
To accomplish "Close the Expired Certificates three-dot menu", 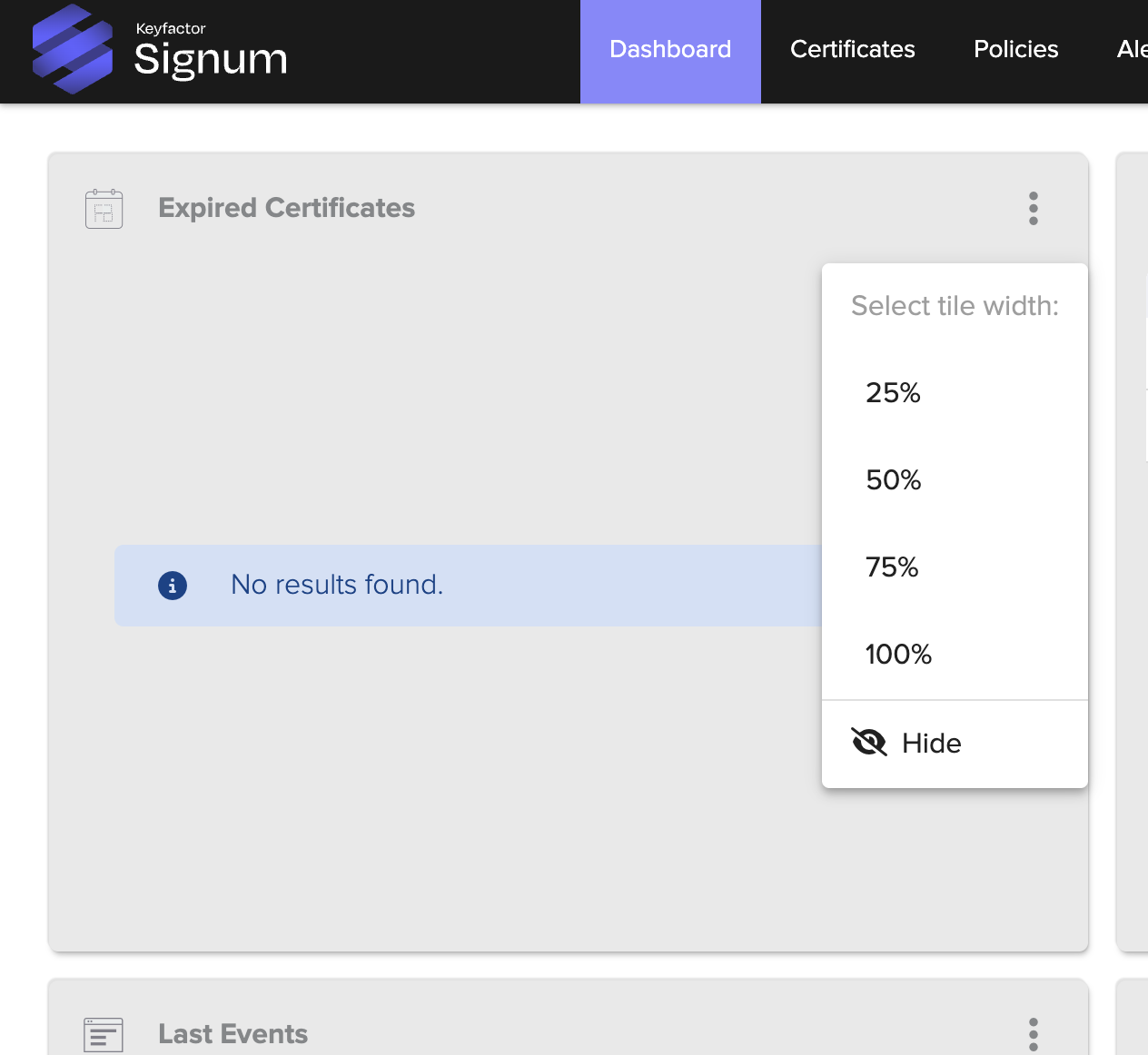I will tap(1033, 208).
